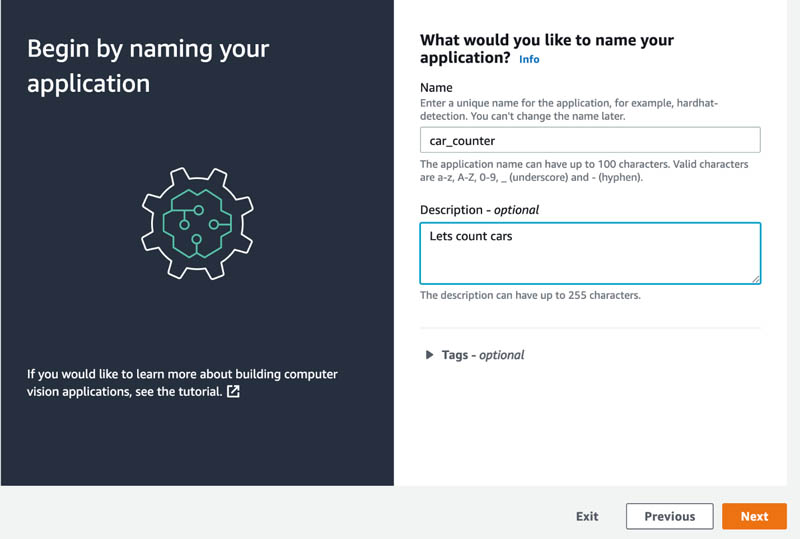Open the tutorial external link icon

point(233,391)
